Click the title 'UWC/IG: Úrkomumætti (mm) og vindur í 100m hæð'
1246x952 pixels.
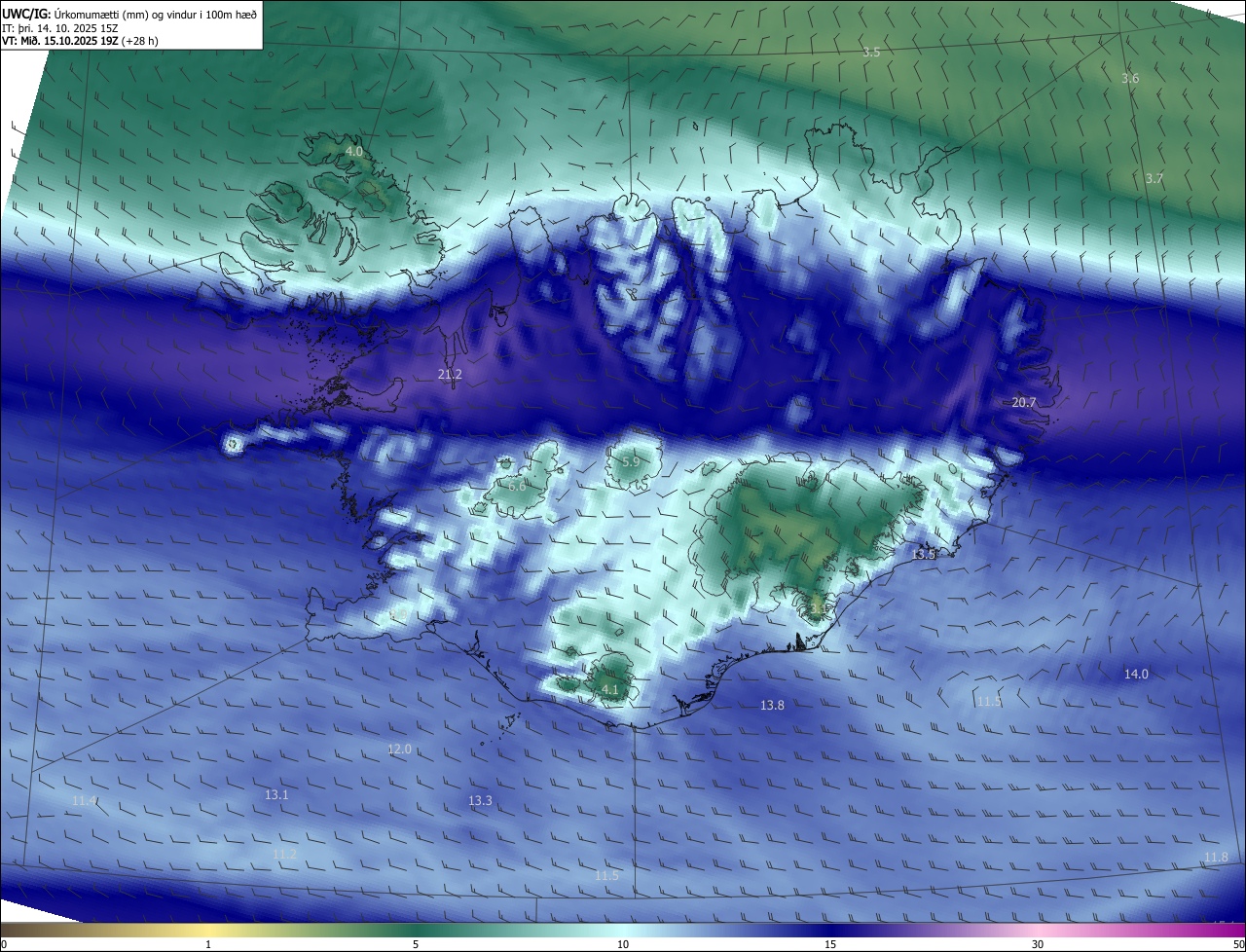pyautogui.click(x=129, y=14)
